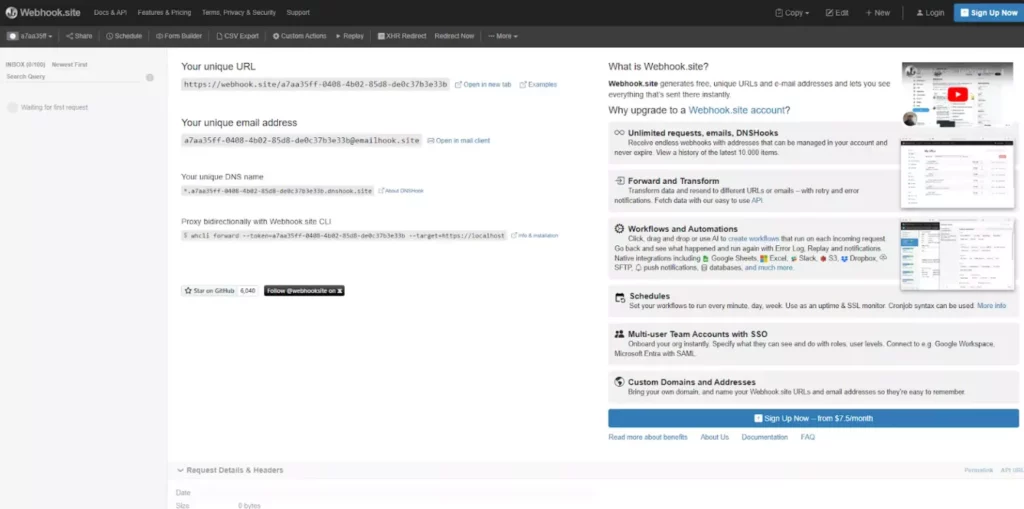Click the Workflows and Automations gear icon

[x=619, y=229]
